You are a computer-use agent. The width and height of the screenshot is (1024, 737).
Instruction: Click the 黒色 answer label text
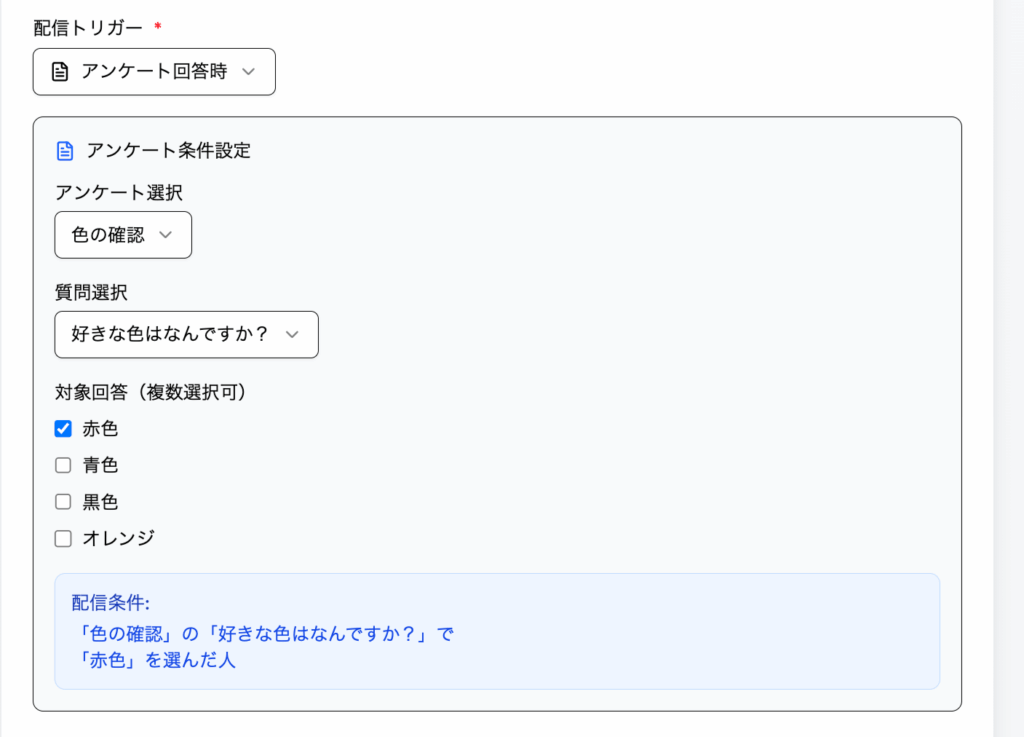[x=100, y=502]
